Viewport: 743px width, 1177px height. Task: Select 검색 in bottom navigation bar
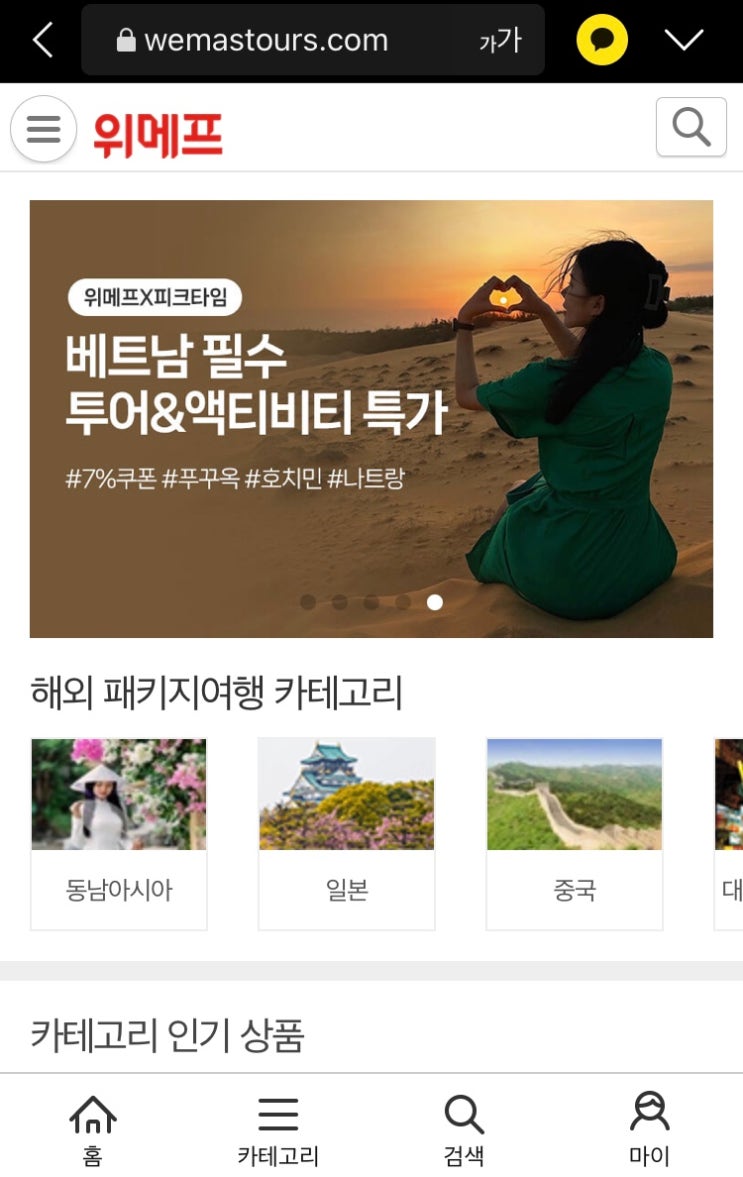click(464, 1129)
